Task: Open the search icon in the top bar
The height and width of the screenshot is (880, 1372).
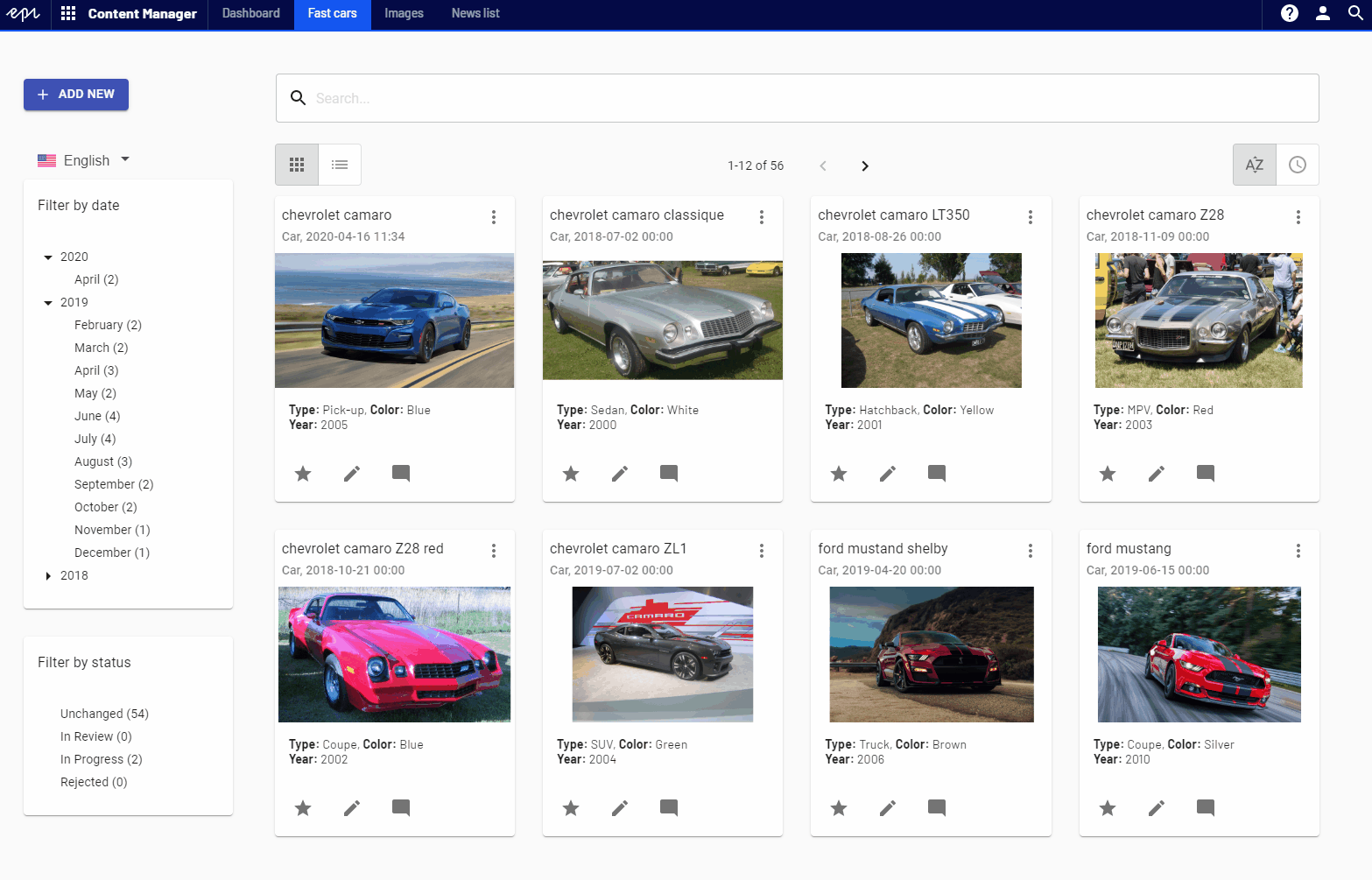Action: 1356,14
